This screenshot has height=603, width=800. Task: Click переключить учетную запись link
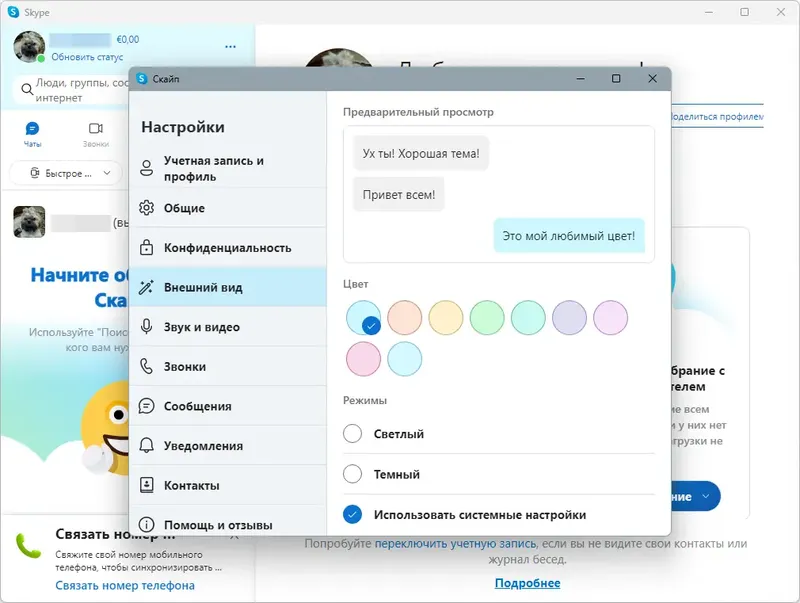(x=456, y=544)
